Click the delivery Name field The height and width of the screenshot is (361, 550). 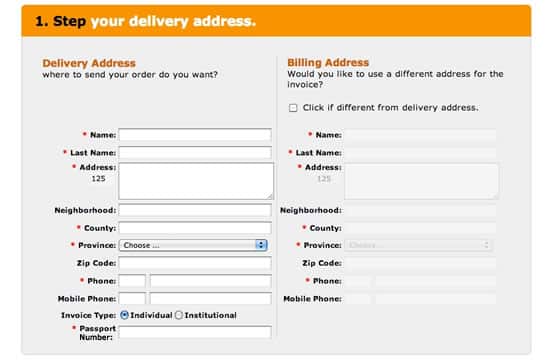pos(195,135)
